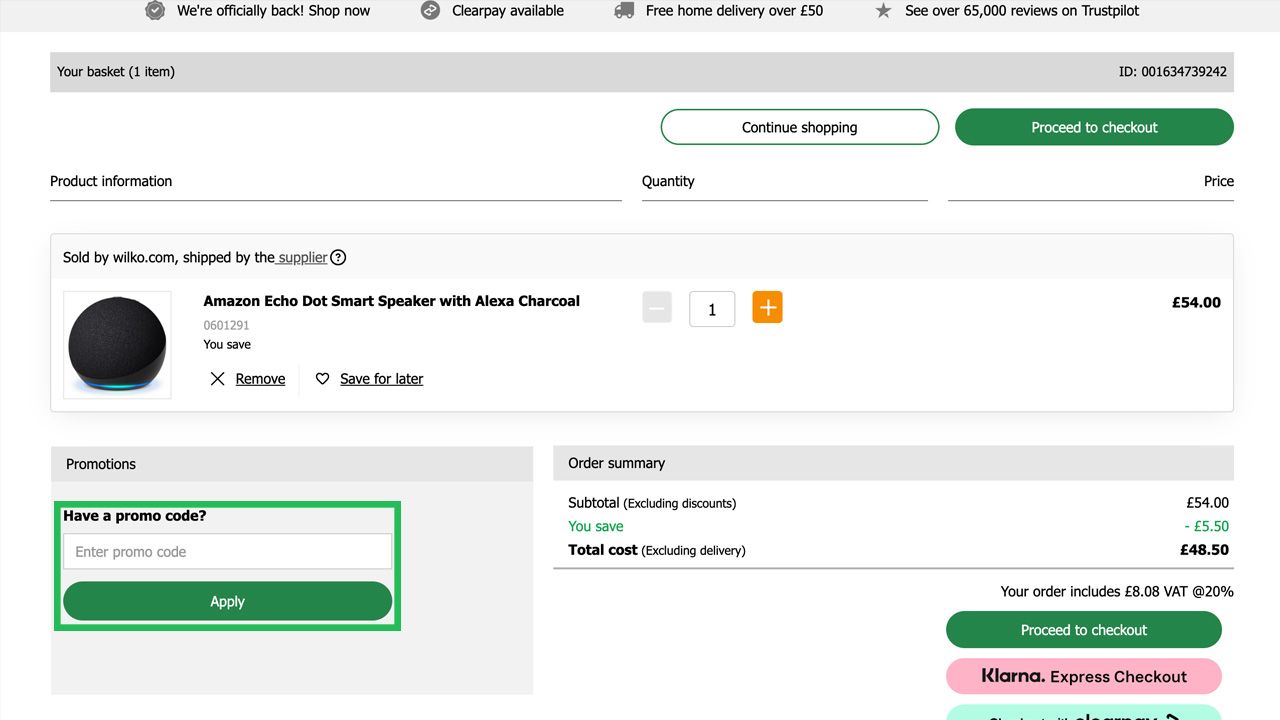Click the delivery truck icon
Image resolution: width=1280 pixels, height=720 pixels.
(624, 11)
